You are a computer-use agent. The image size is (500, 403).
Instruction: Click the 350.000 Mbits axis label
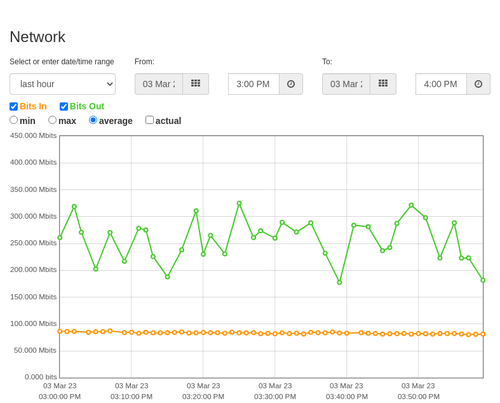click(x=33, y=190)
